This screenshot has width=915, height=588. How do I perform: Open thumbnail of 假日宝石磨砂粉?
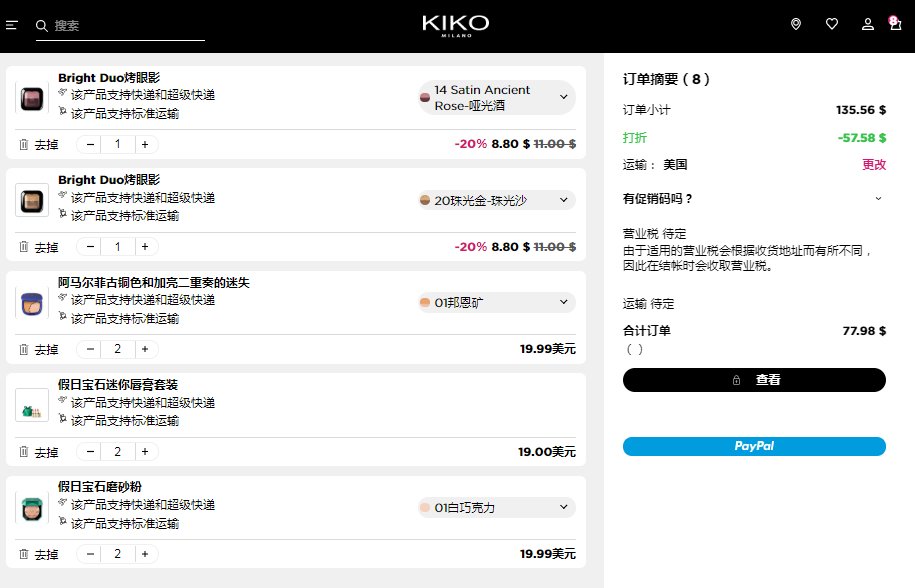tap(32, 508)
